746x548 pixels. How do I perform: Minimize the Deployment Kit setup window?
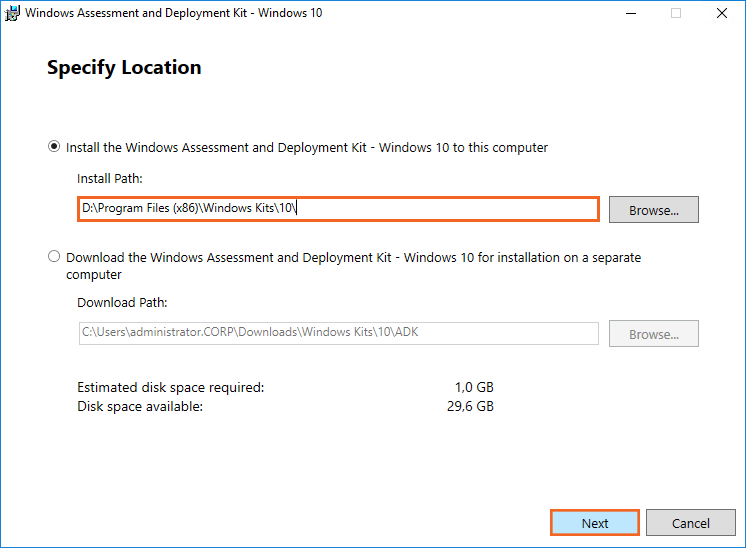630,13
